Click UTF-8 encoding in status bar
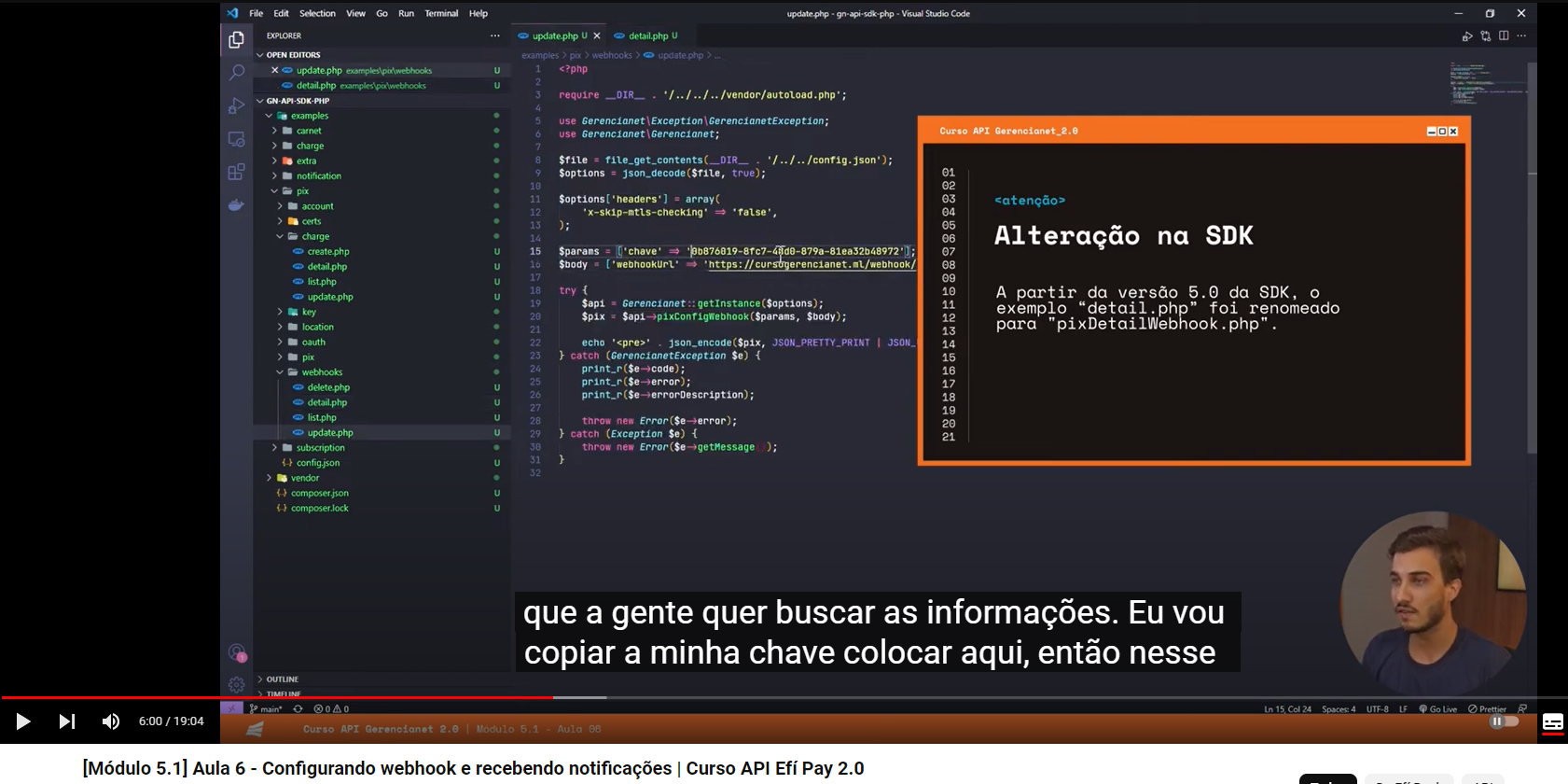The height and width of the screenshot is (784, 1568). pos(1378,709)
